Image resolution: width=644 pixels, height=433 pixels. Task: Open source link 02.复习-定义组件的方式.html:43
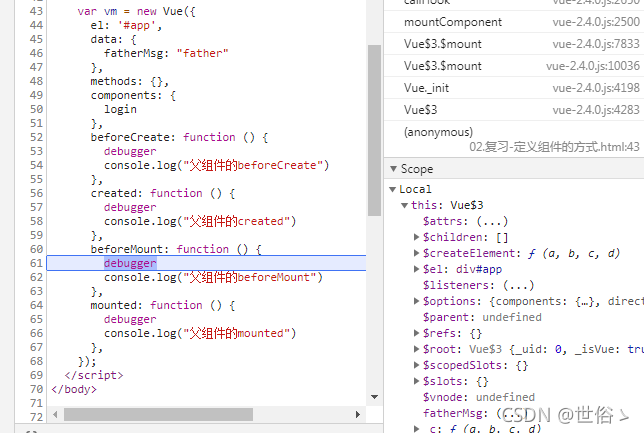point(554,147)
